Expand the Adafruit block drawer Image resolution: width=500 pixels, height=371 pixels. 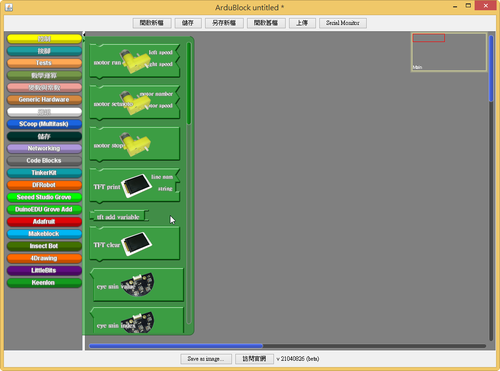pyautogui.click(x=44, y=221)
